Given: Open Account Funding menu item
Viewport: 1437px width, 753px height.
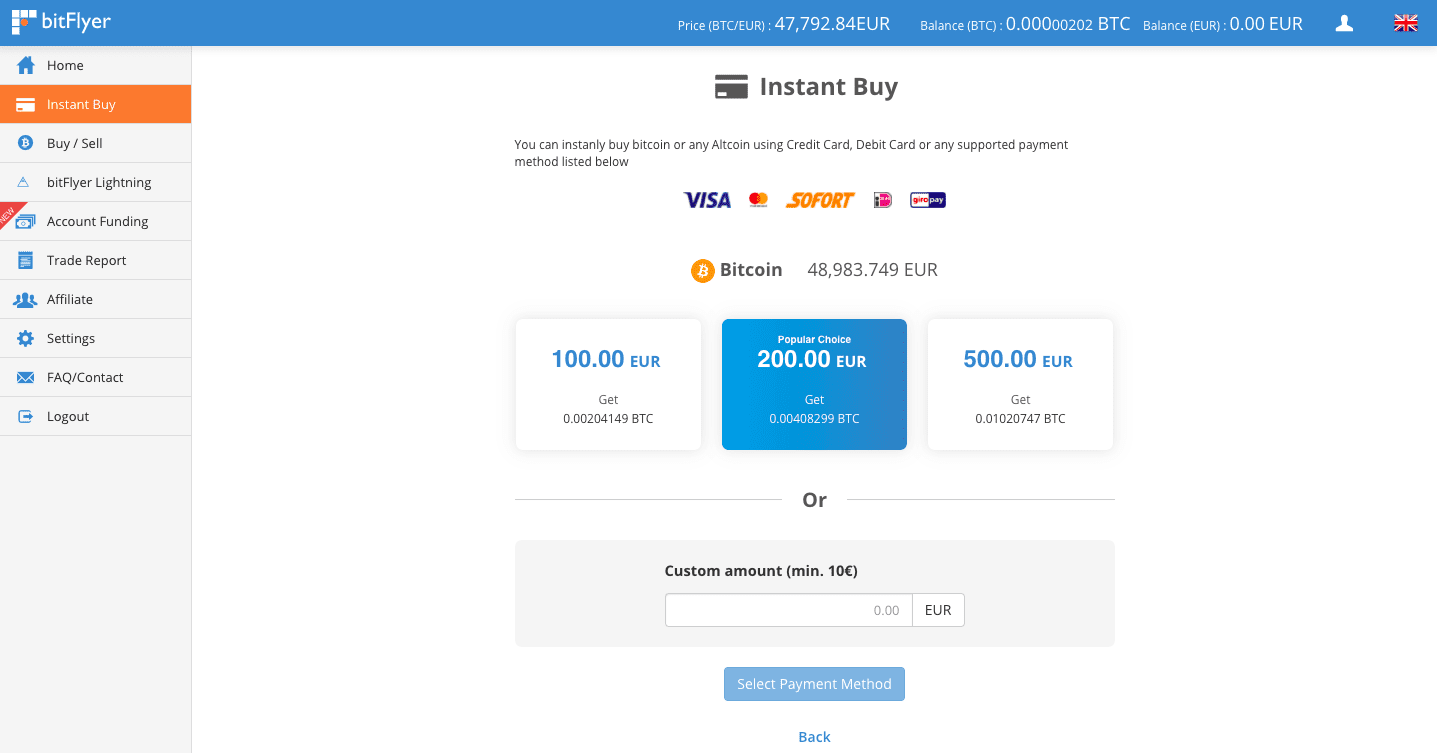Looking at the screenshot, I should (96, 221).
